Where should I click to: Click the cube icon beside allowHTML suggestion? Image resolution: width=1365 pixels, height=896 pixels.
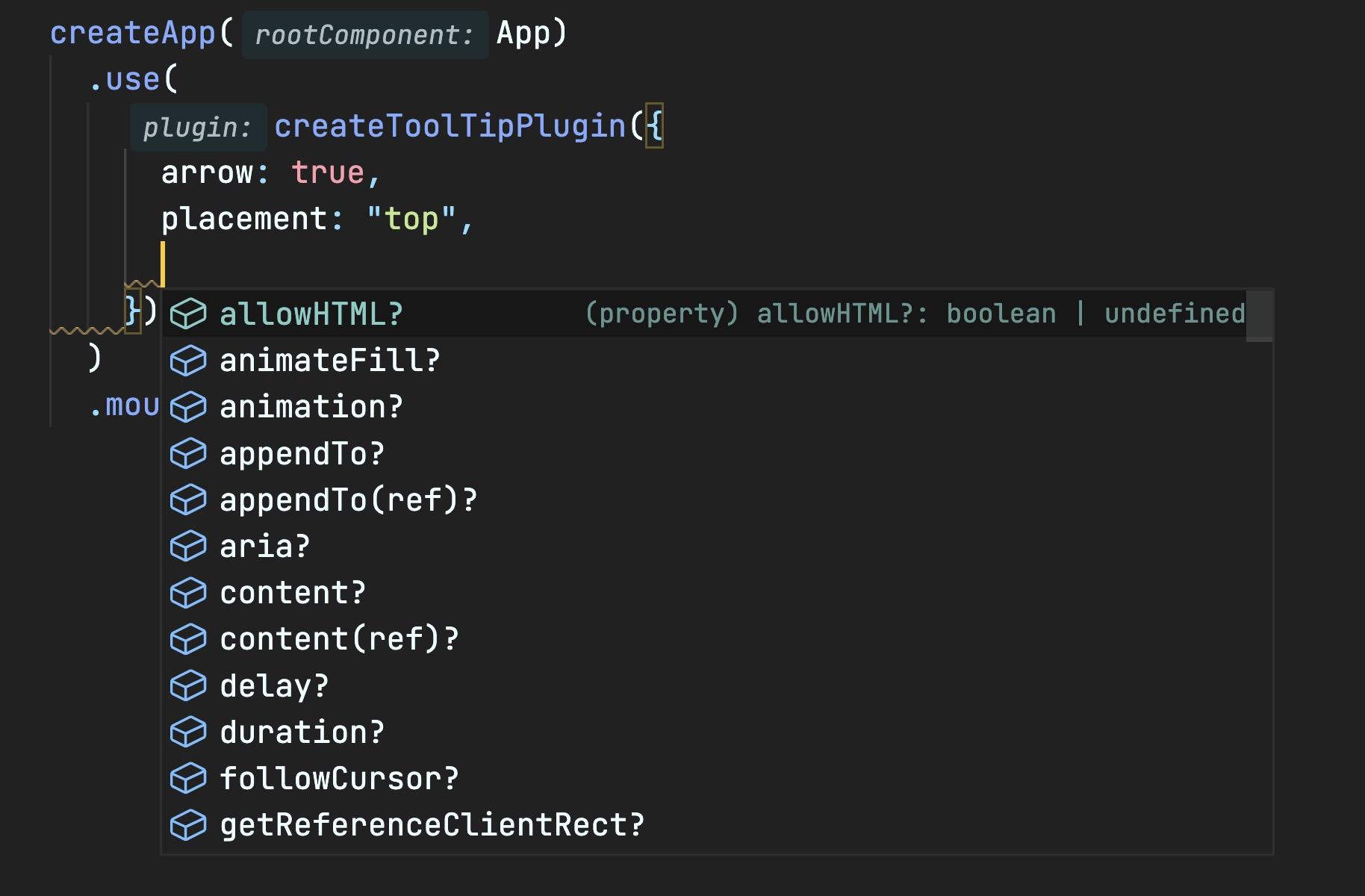tap(188, 314)
